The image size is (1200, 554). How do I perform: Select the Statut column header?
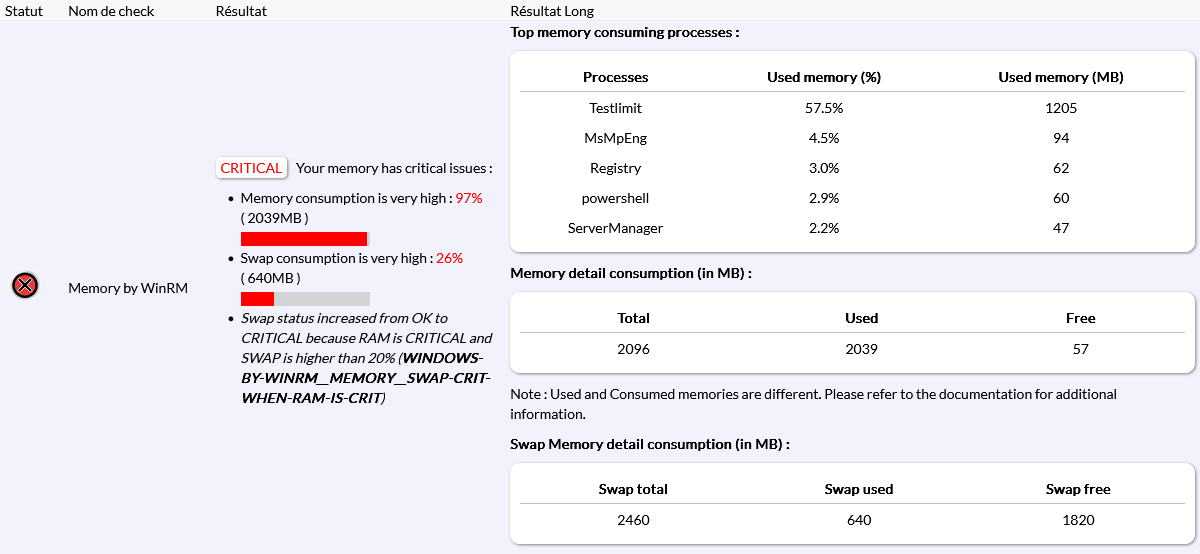(x=24, y=11)
